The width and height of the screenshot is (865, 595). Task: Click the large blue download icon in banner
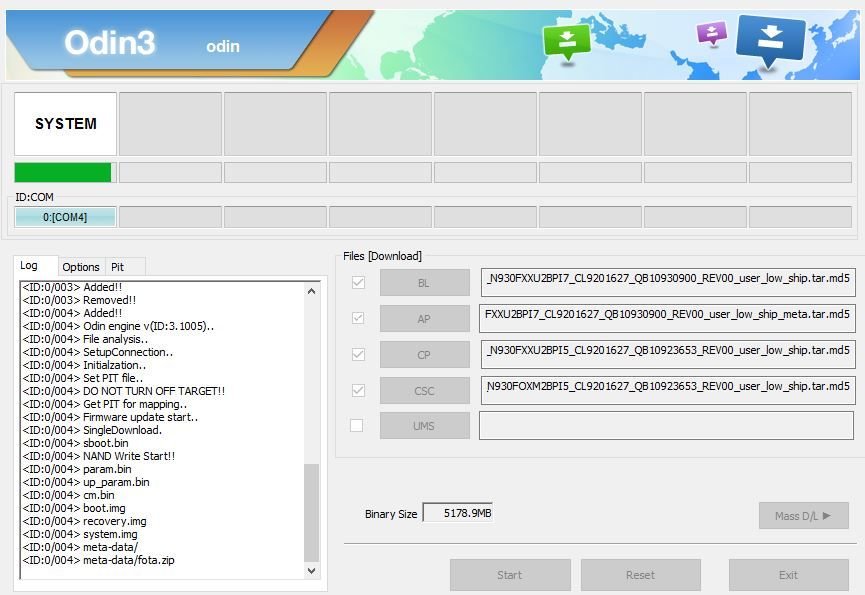pyautogui.click(x=770, y=40)
